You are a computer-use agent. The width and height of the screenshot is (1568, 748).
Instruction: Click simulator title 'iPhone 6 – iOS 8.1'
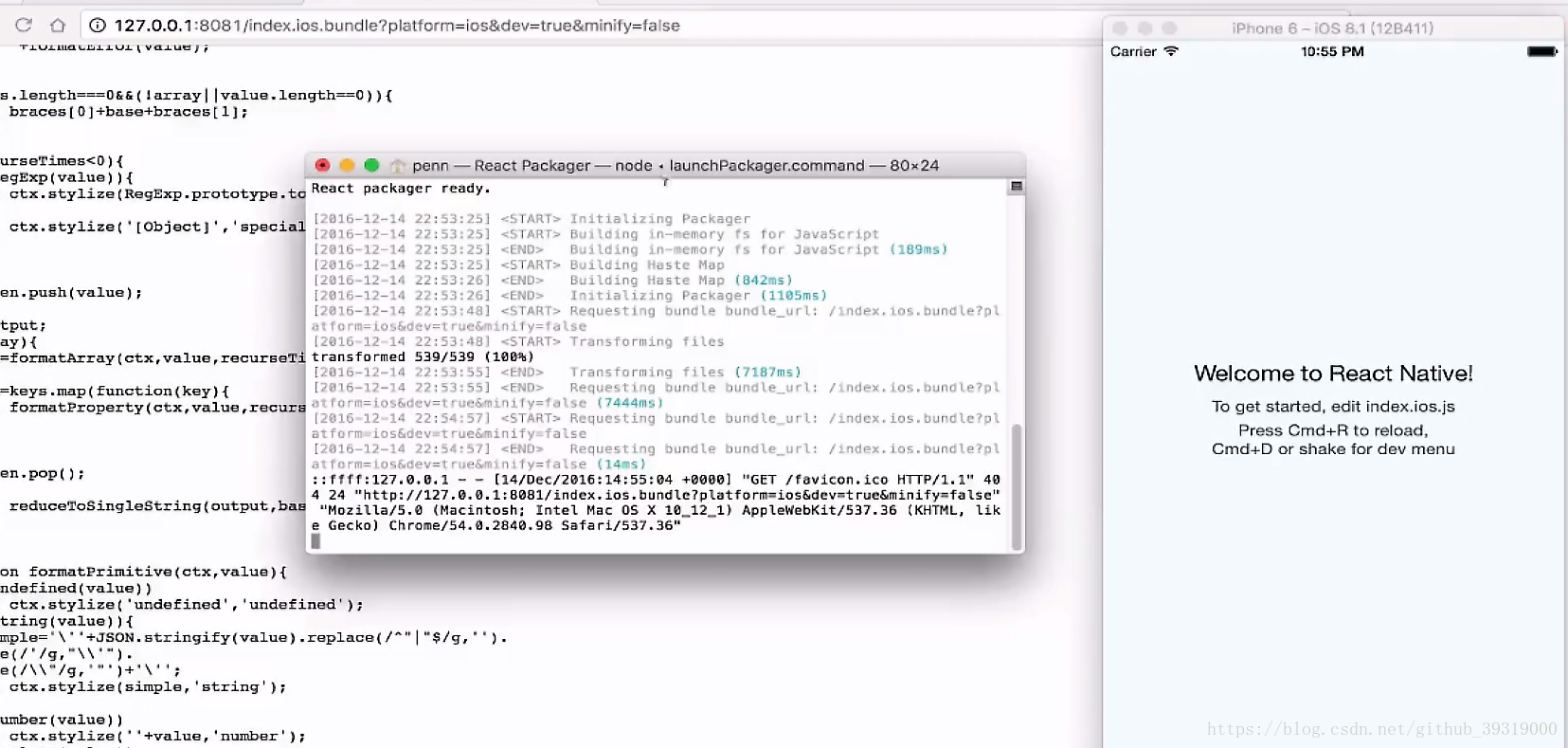tap(1333, 28)
